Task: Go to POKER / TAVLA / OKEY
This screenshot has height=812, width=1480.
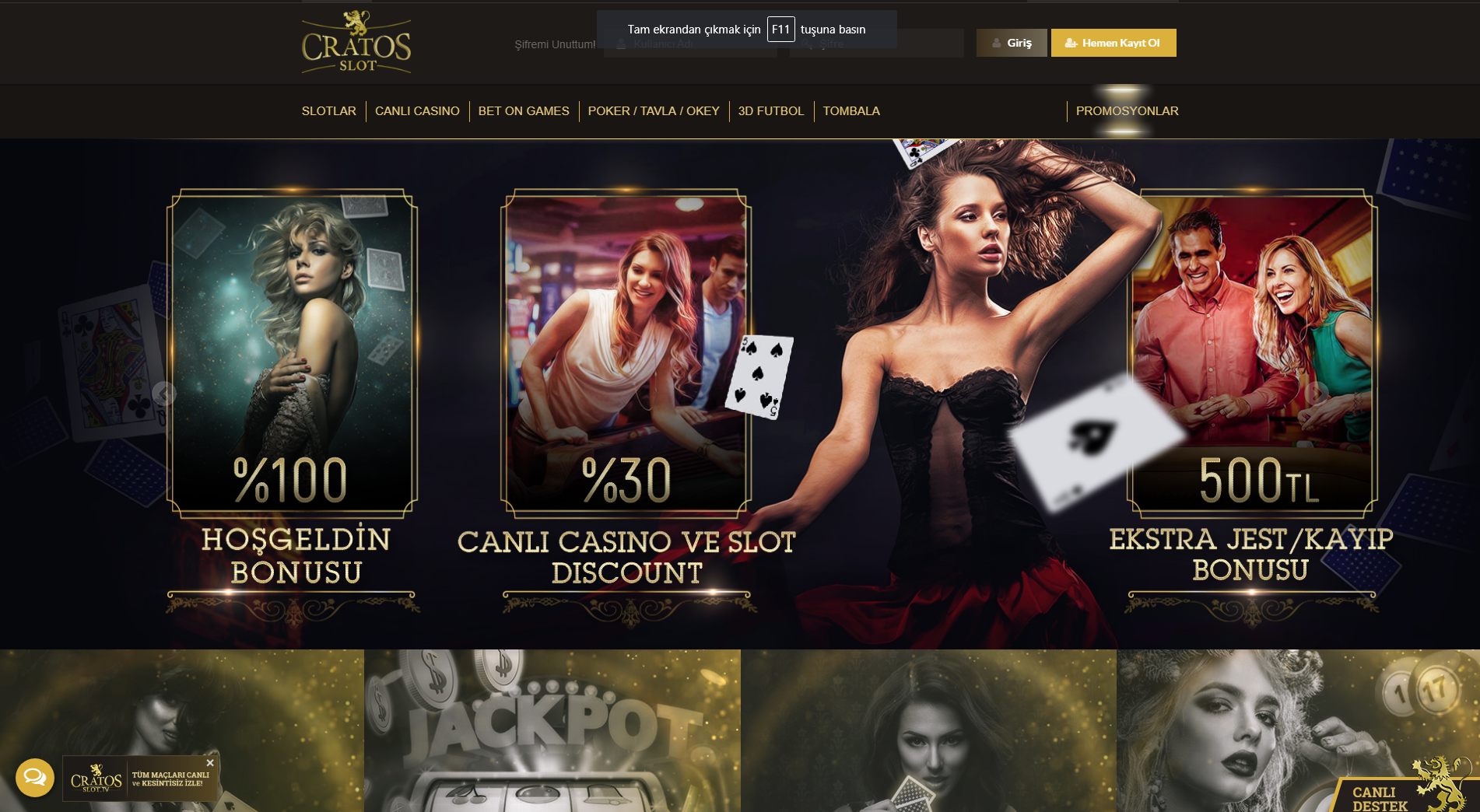Action: pyautogui.click(x=654, y=111)
